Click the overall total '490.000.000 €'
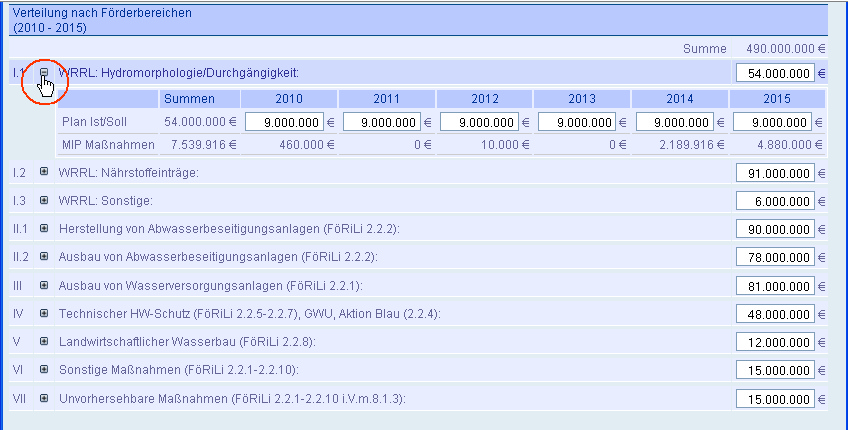The width and height of the screenshot is (848, 430). click(x=786, y=49)
